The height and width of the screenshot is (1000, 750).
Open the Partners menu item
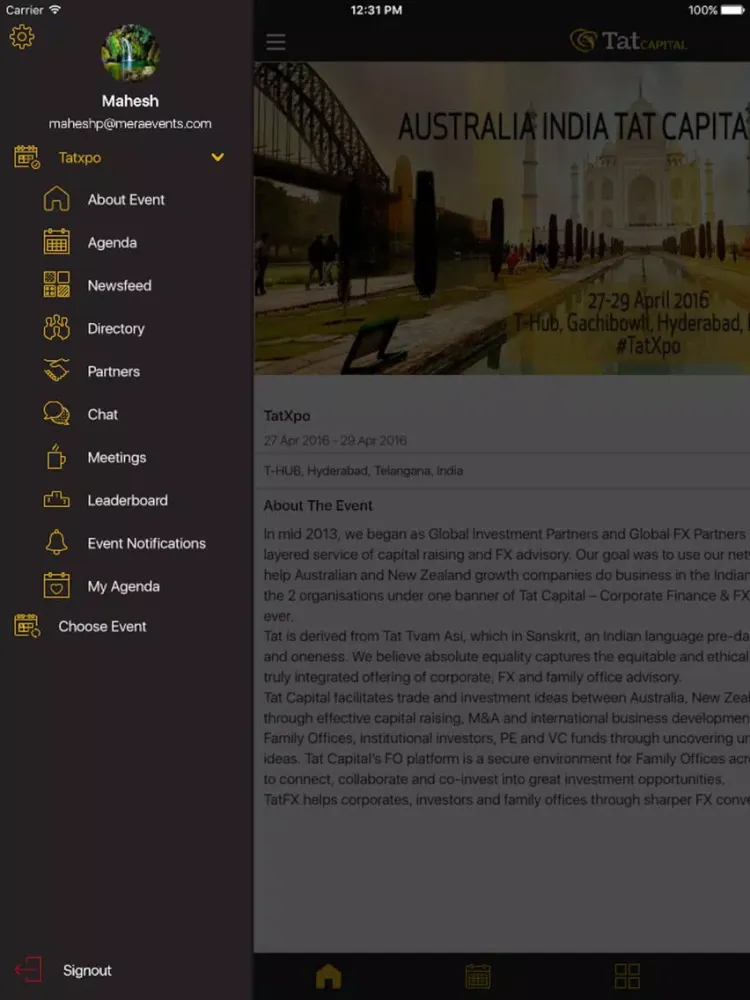[114, 371]
